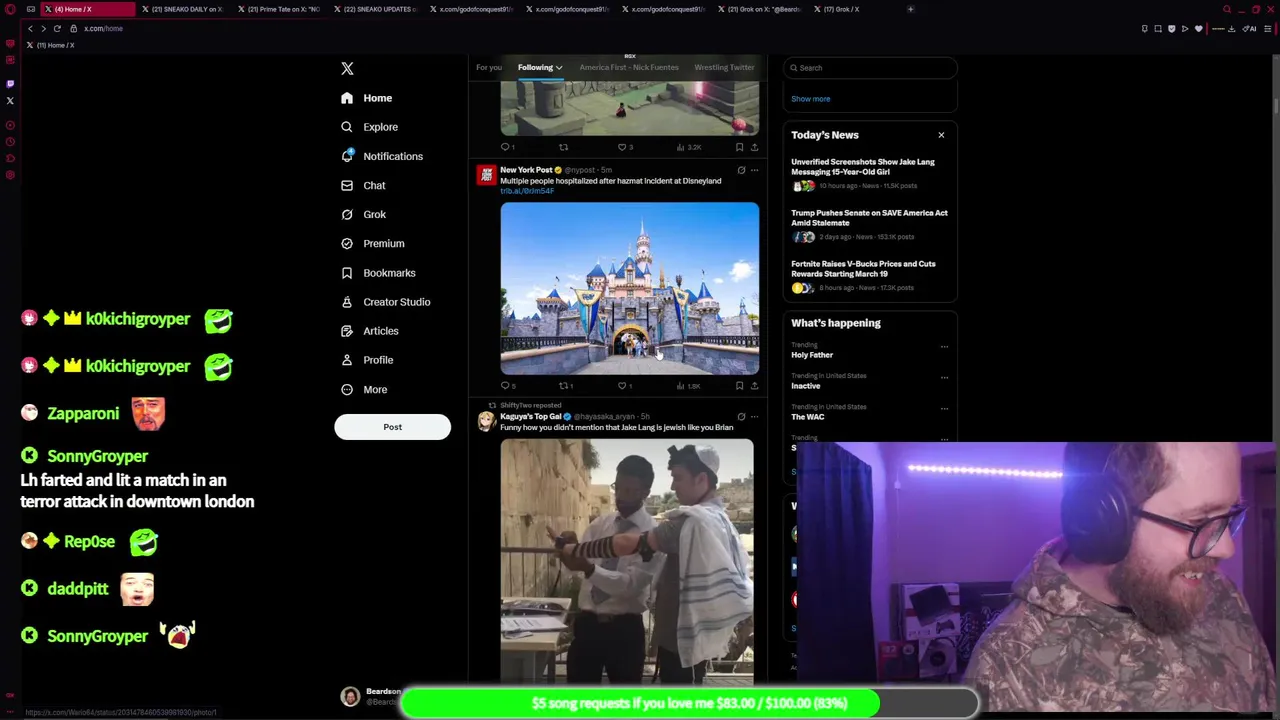Image resolution: width=1280 pixels, height=720 pixels.
Task: Click the X logo above the sidebar
Action: [347, 68]
